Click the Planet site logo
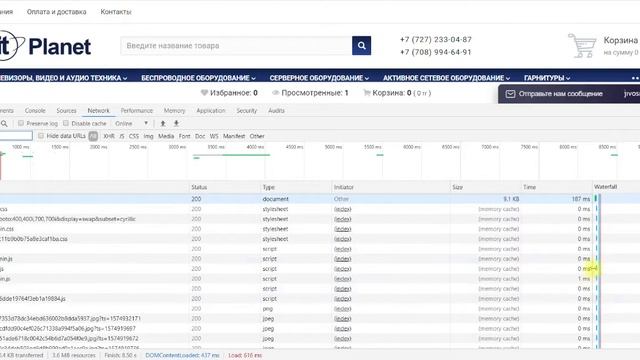The height and width of the screenshot is (360, 640). (x=45, y=46)
